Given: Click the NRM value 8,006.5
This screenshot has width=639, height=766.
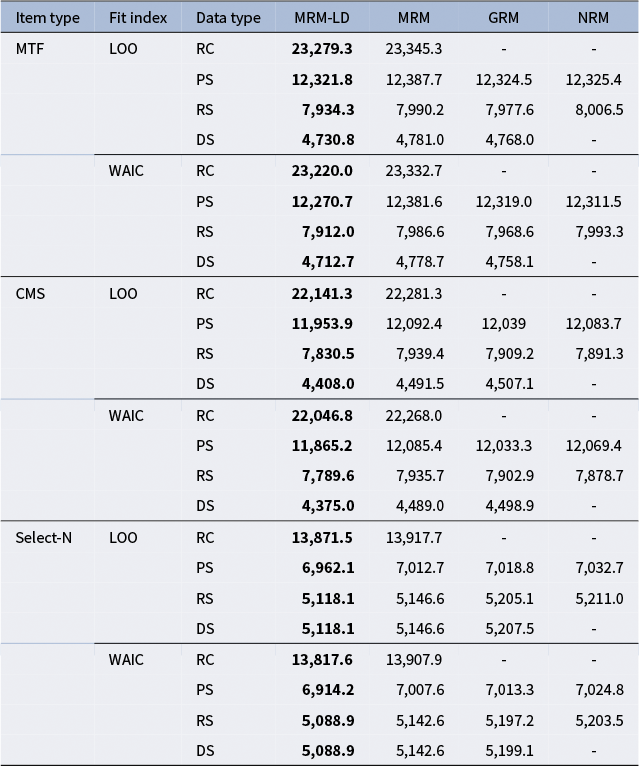Looking at the screenshot, I should [x=593, y=110].
